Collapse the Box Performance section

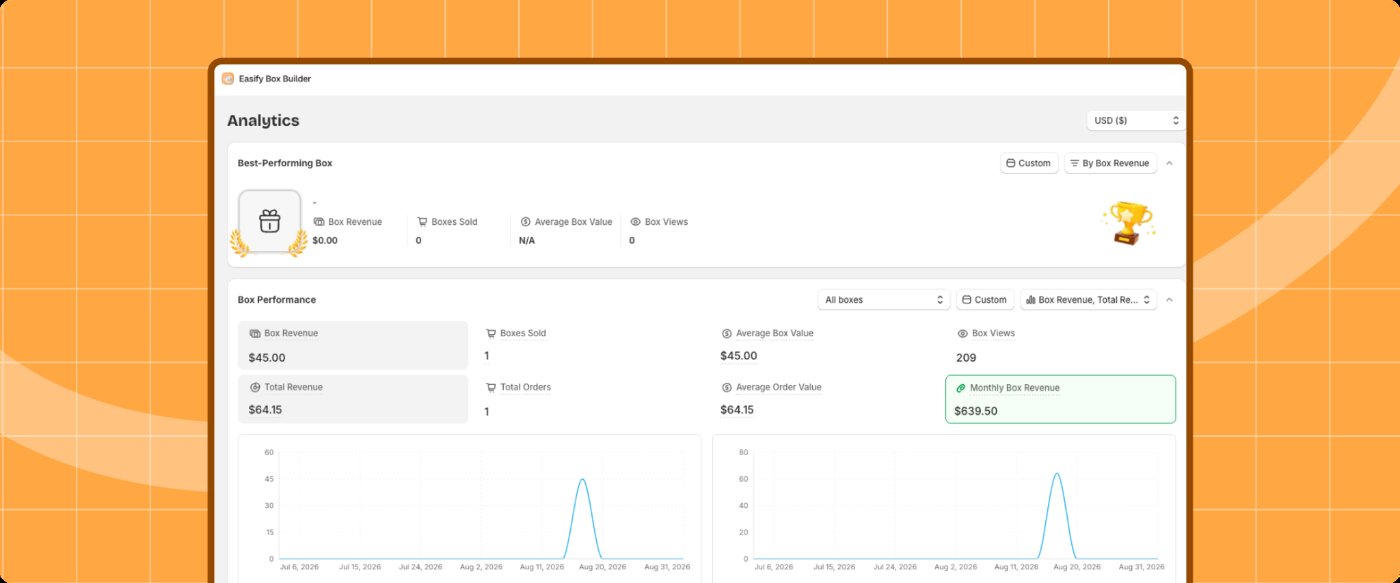(1169, 300)
